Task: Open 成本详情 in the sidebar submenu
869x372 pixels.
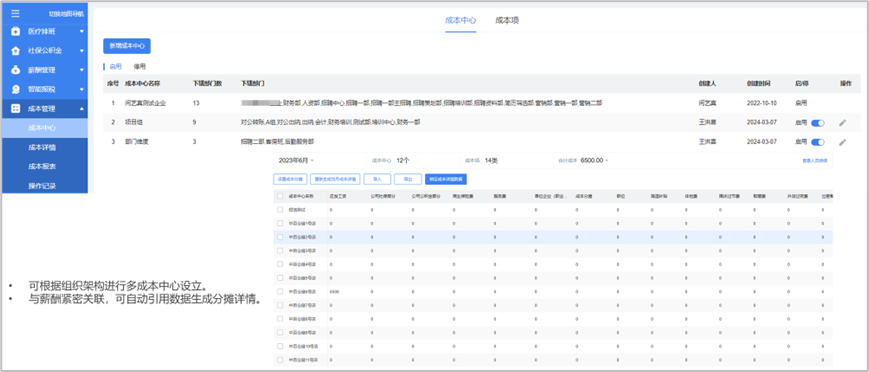Action: tap(42, 147)
